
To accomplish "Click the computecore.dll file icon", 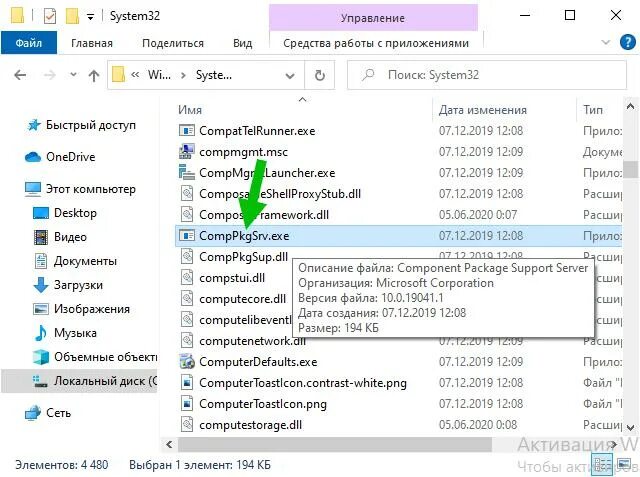I will pyautogui.click(x=187, y=299).
